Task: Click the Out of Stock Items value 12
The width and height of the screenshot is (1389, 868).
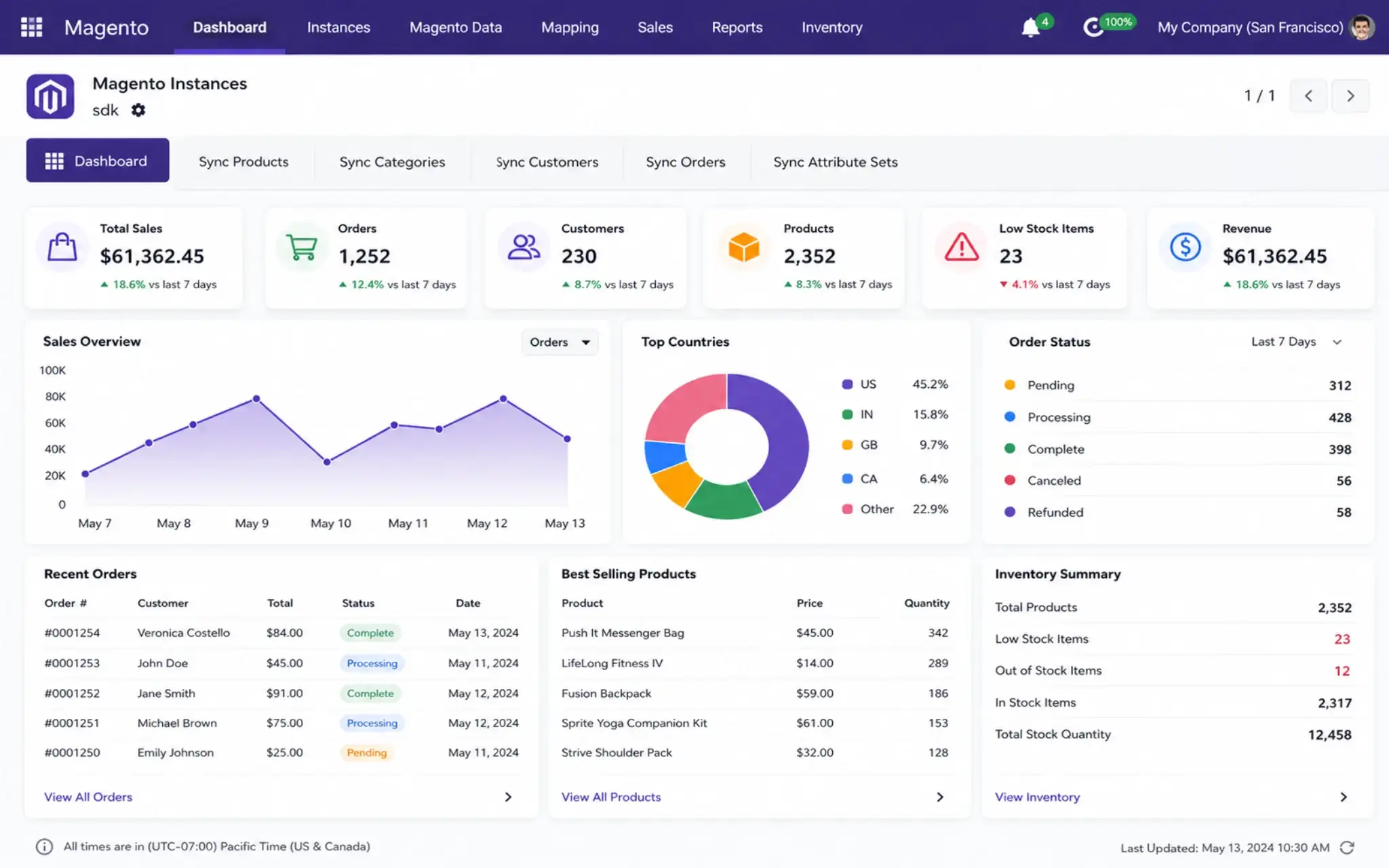Action: 1342,671
